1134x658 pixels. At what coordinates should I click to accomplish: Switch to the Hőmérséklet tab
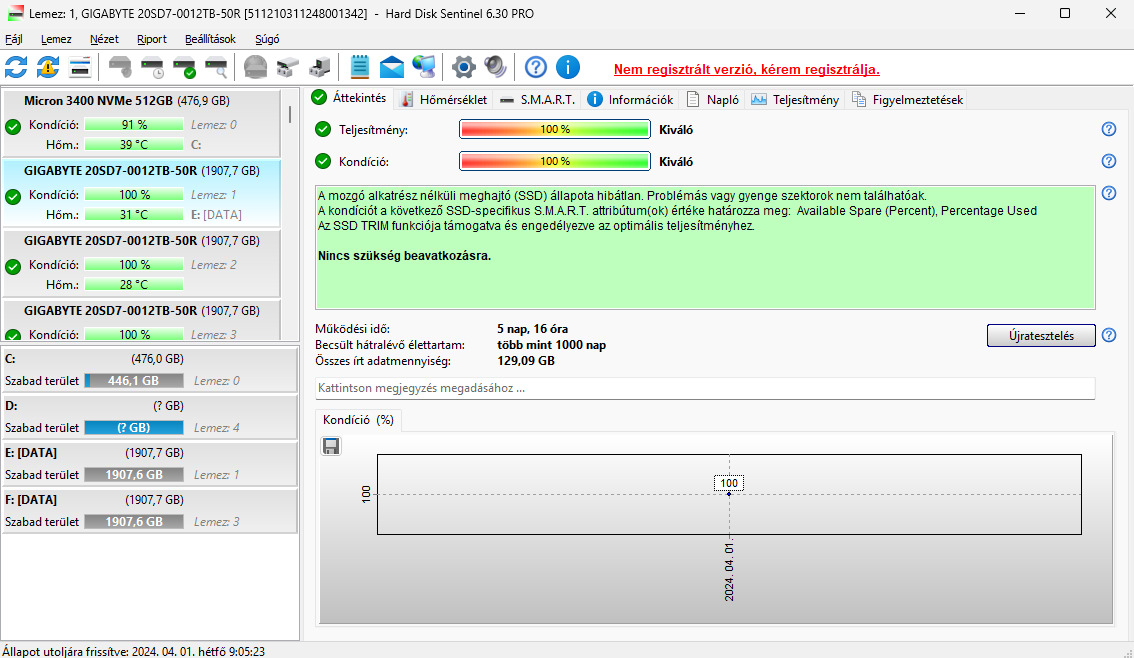click(444, 100)
